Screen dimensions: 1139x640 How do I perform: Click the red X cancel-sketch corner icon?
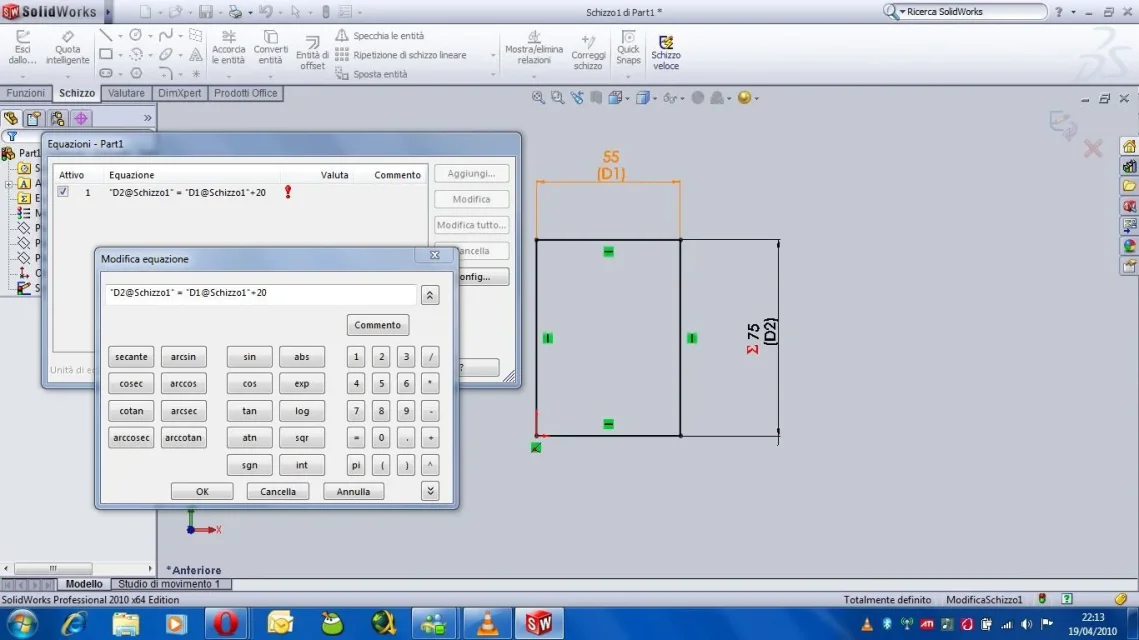click(x=1093, y=149)
